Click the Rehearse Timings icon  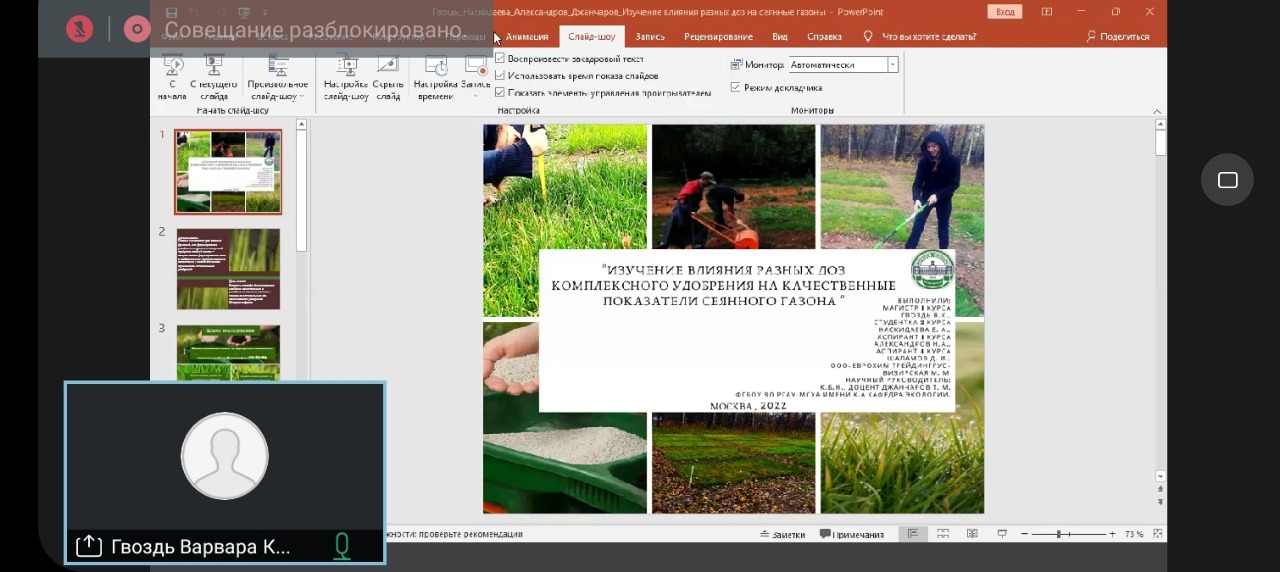436,68
